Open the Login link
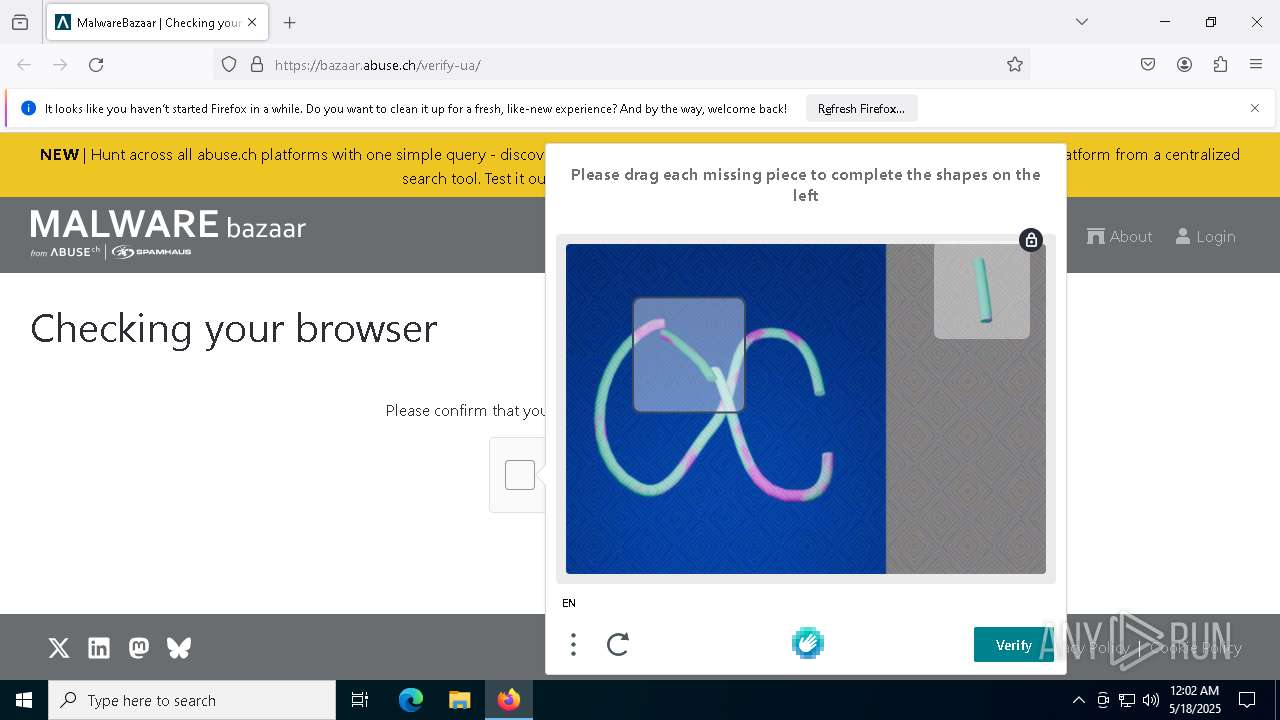The height and width of the screenshot is (720, 1280). (1205, 236)
